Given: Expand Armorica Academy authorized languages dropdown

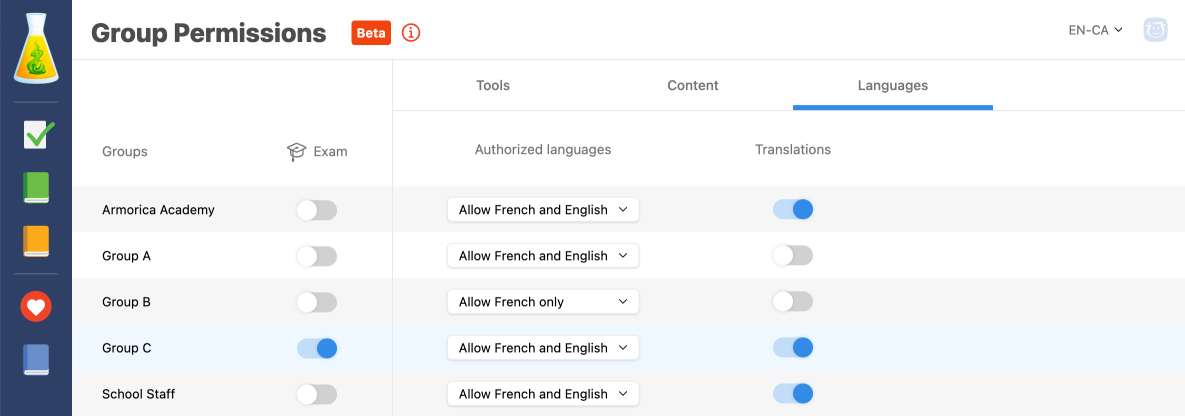Looking at the screenshot, I should (542, 210).
